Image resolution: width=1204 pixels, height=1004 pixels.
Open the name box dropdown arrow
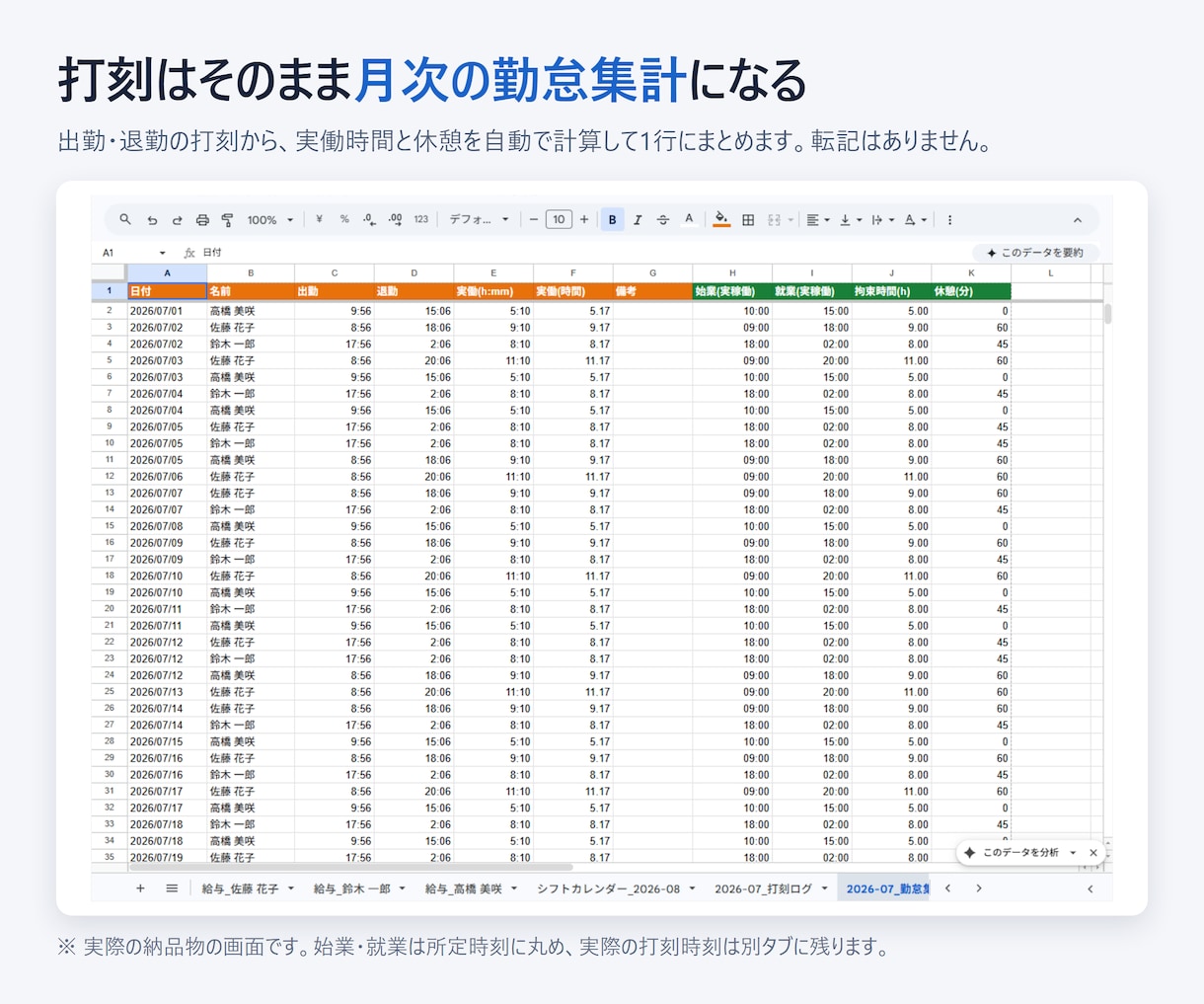(x=163, y=253)
